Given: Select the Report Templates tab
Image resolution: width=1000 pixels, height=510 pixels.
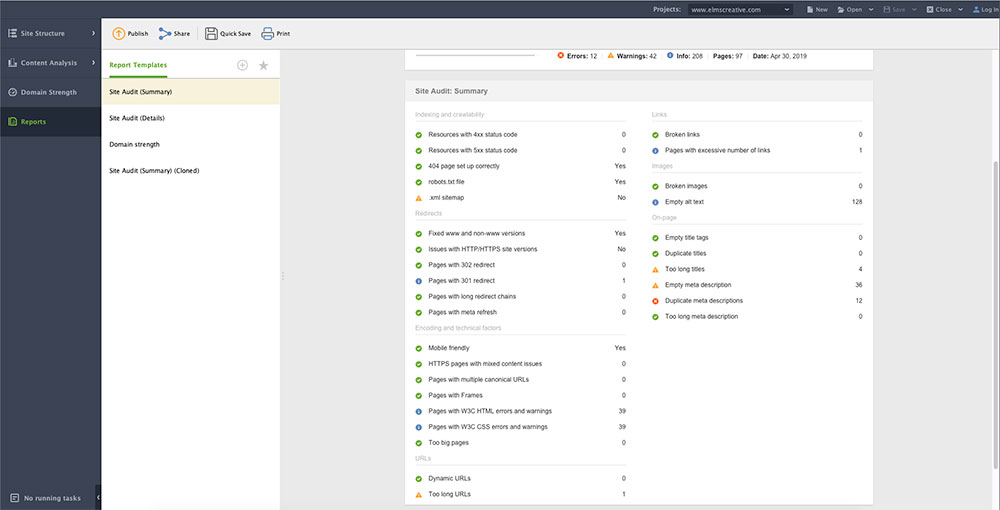Looking at the screenshot, I should (138, 65).
